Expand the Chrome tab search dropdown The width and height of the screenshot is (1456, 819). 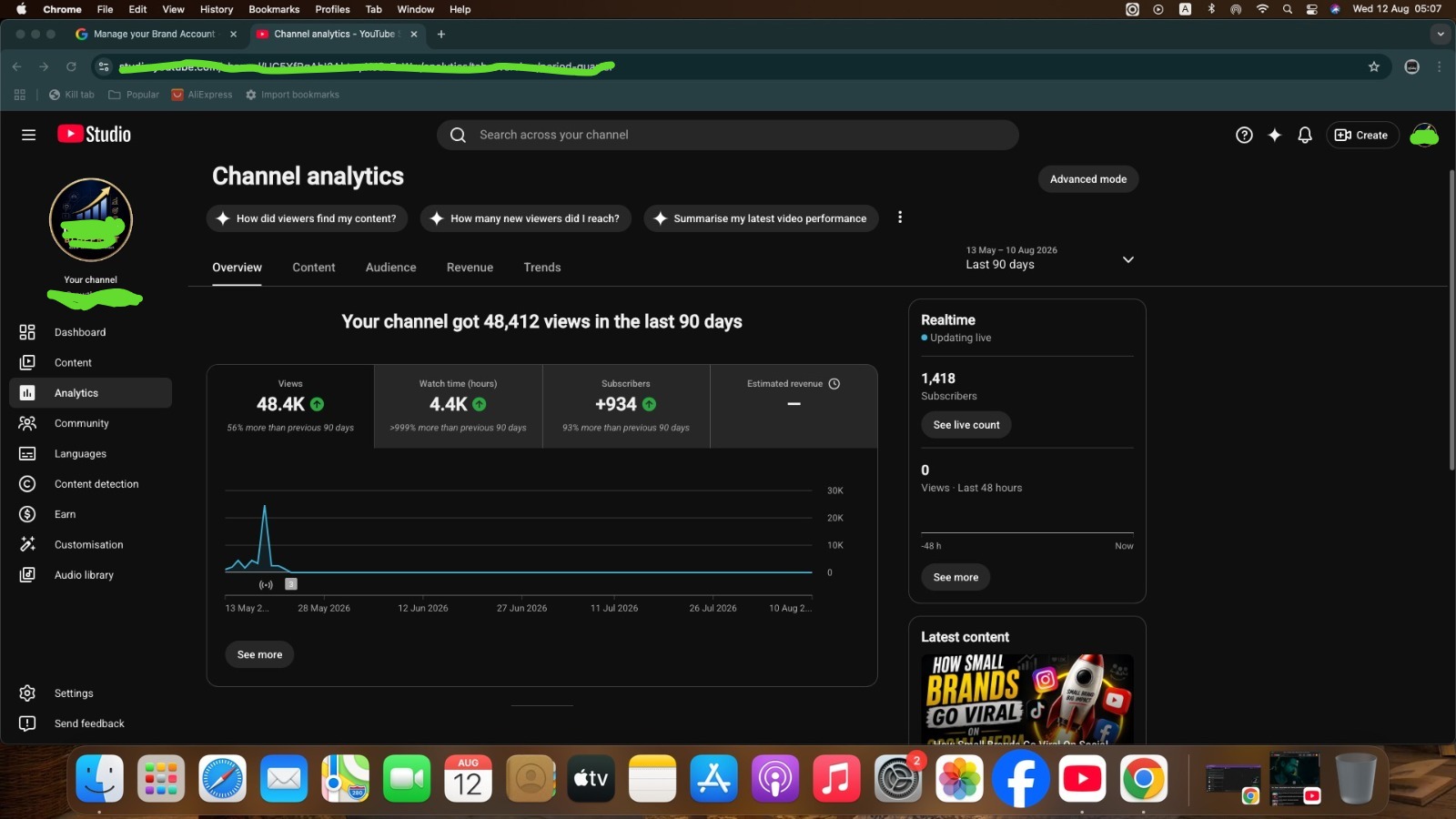pyautogui.click(x=1440, y=34)
